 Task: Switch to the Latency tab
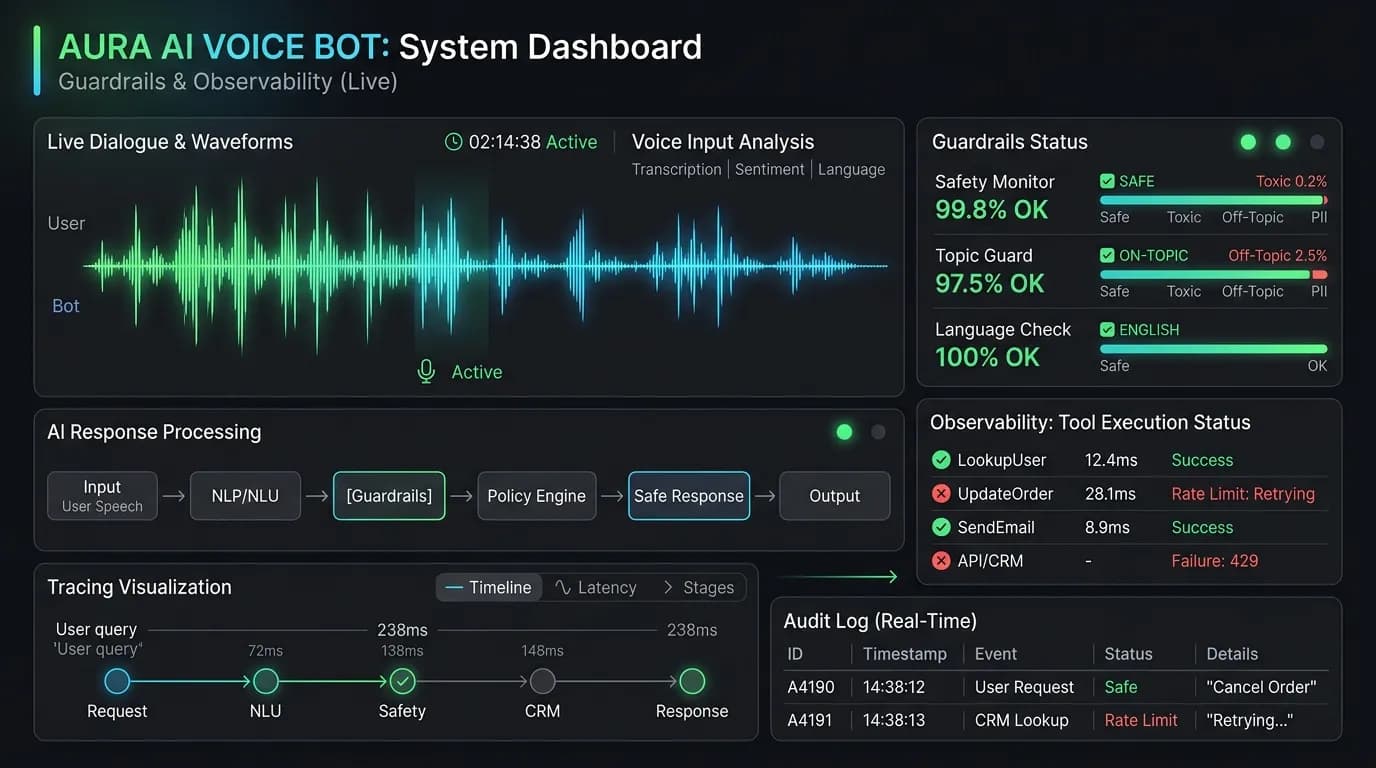[595, 587]
